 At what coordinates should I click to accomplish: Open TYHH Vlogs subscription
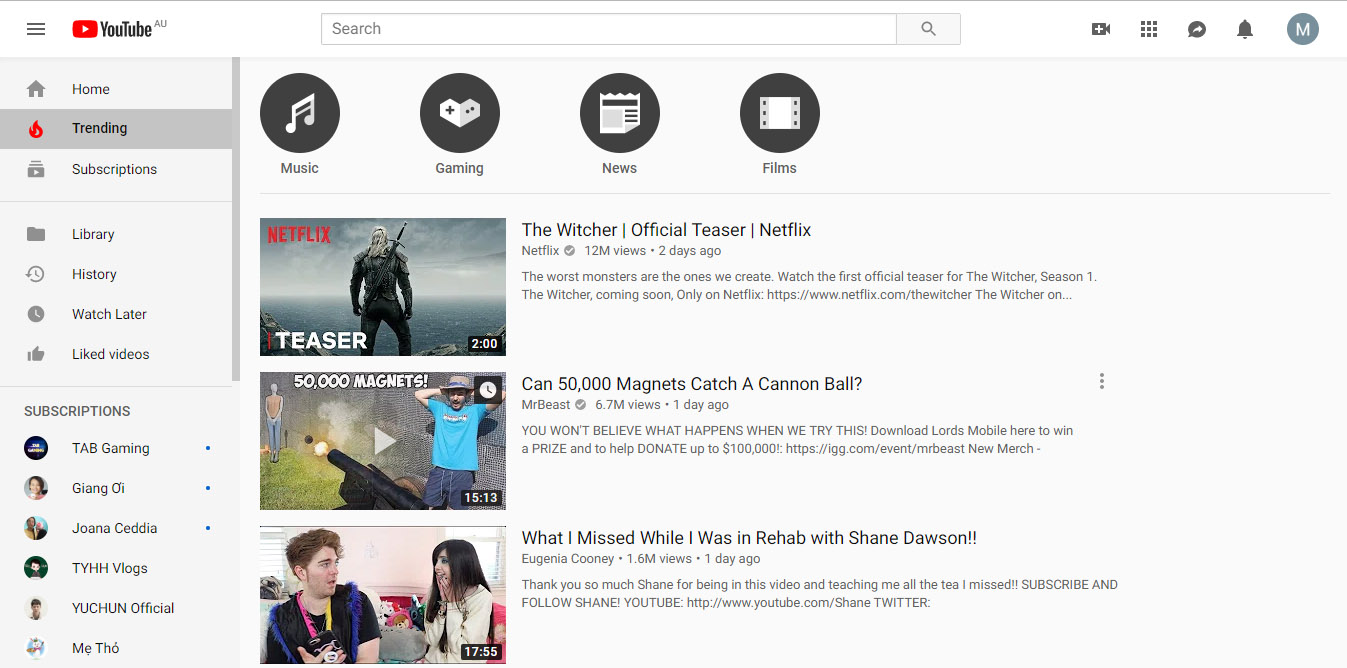[116, 568]
